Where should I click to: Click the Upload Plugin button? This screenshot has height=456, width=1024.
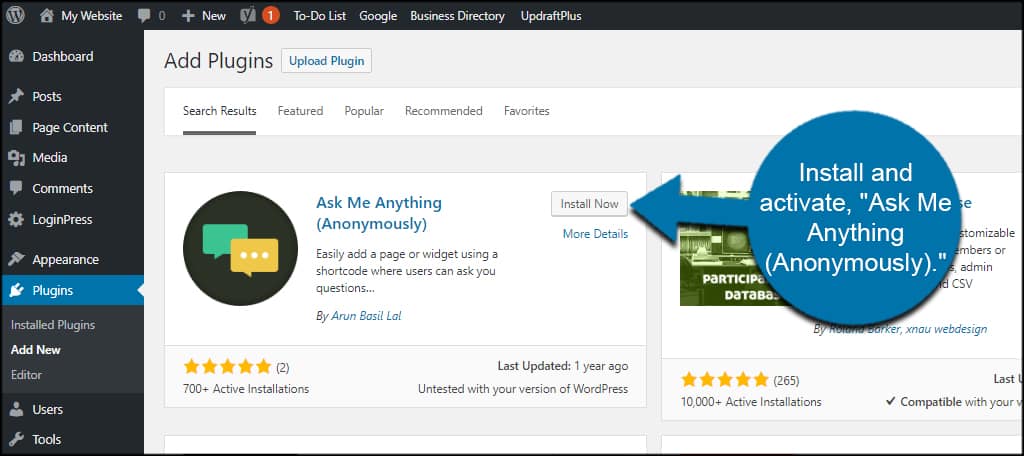[327, 61]
